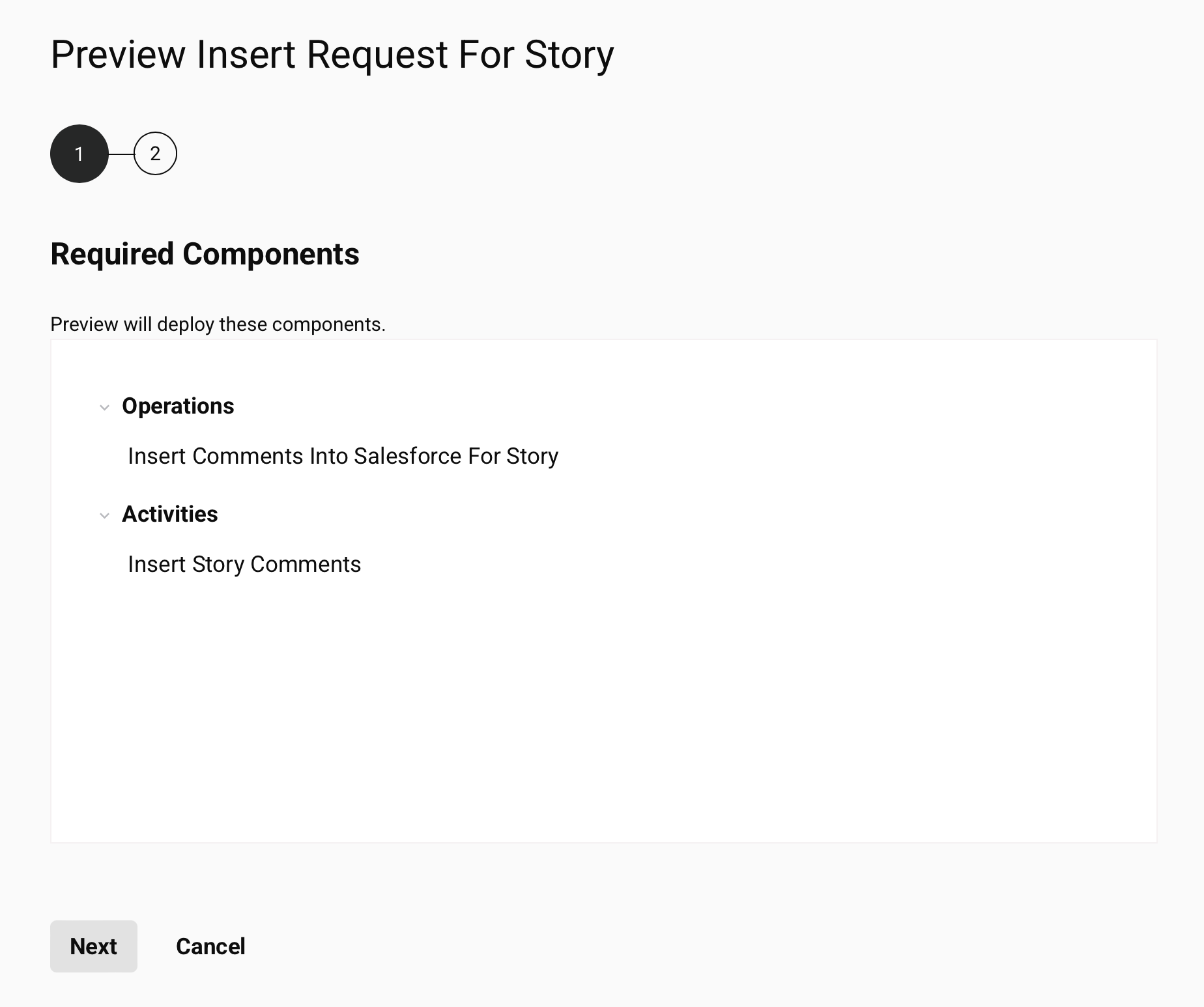This screenshot has width=1204, height=1007.
Task: Click the Preview Insert Request For Story title
Action: point(332,54)
